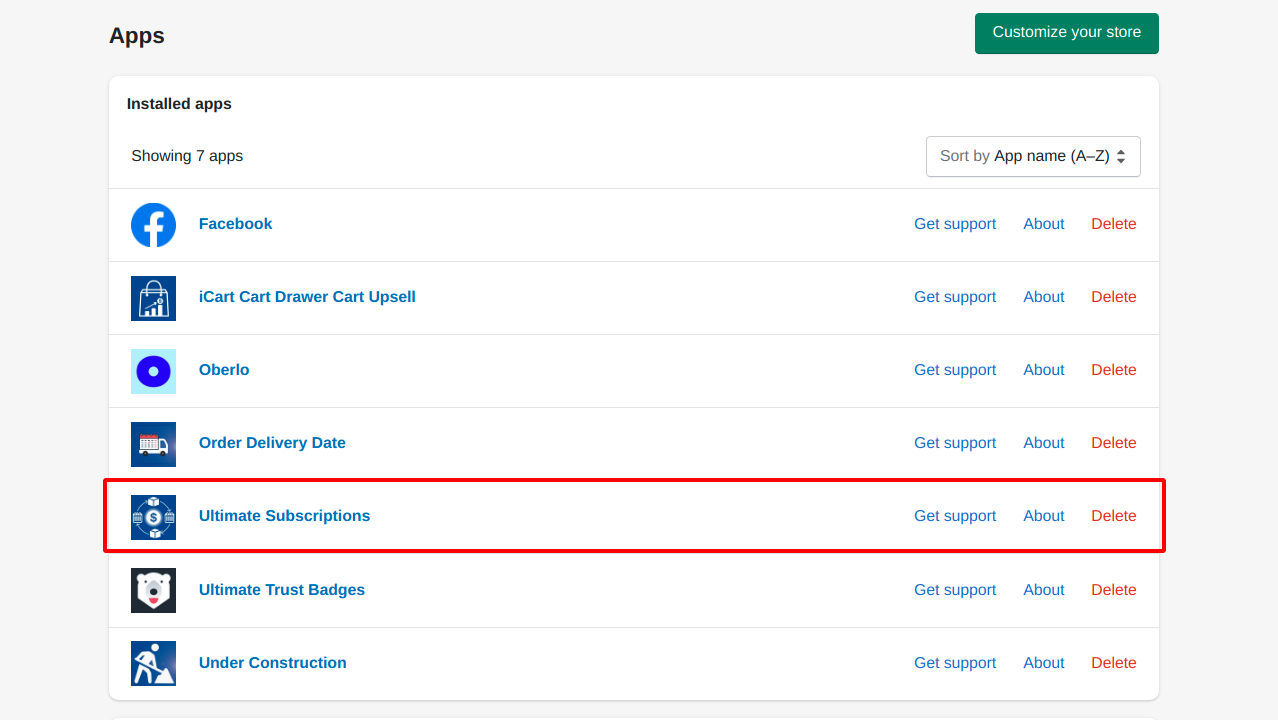
Task: Click the Ultimate Trust Badges bear icon
Action: click(x=153, y=590)
